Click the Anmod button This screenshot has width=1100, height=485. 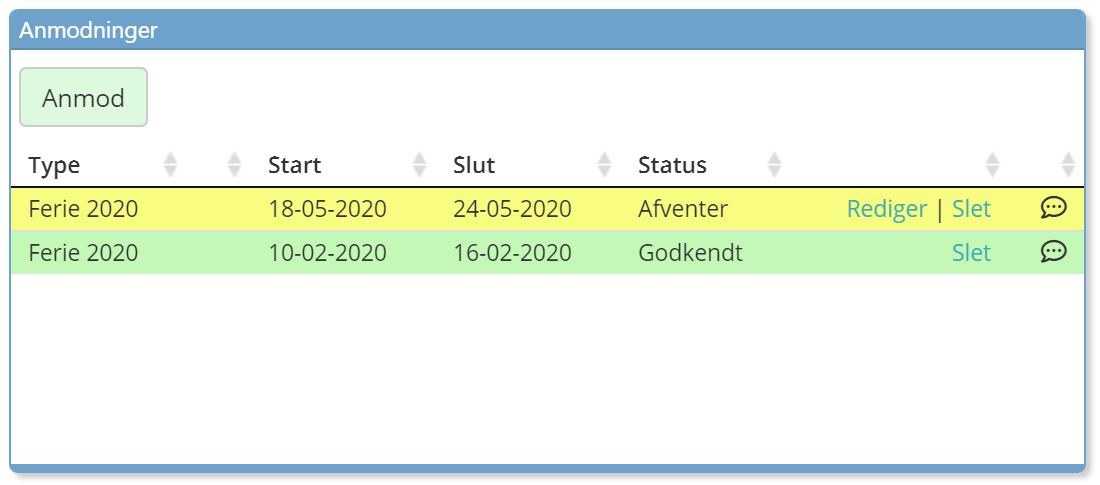pos(83,98)
